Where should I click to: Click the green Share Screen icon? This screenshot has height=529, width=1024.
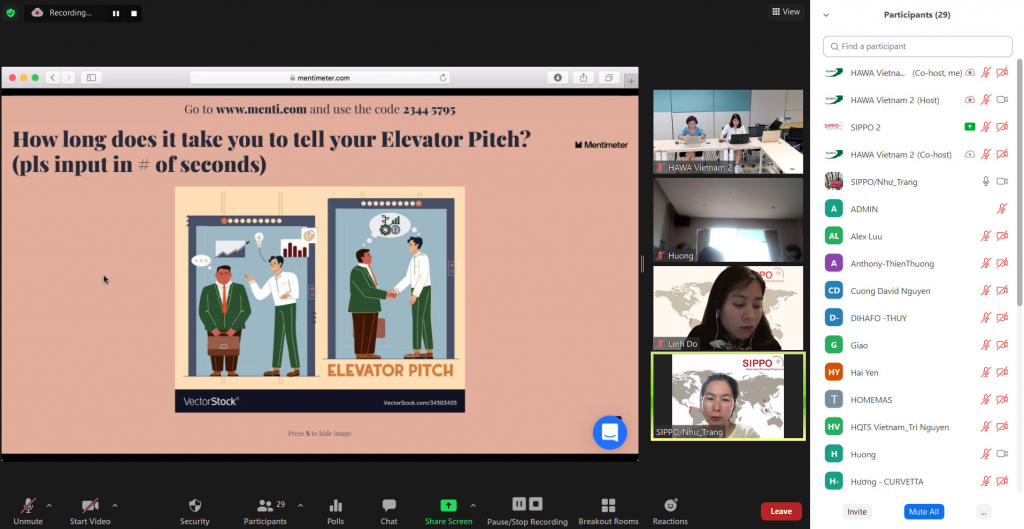point(449,505)
